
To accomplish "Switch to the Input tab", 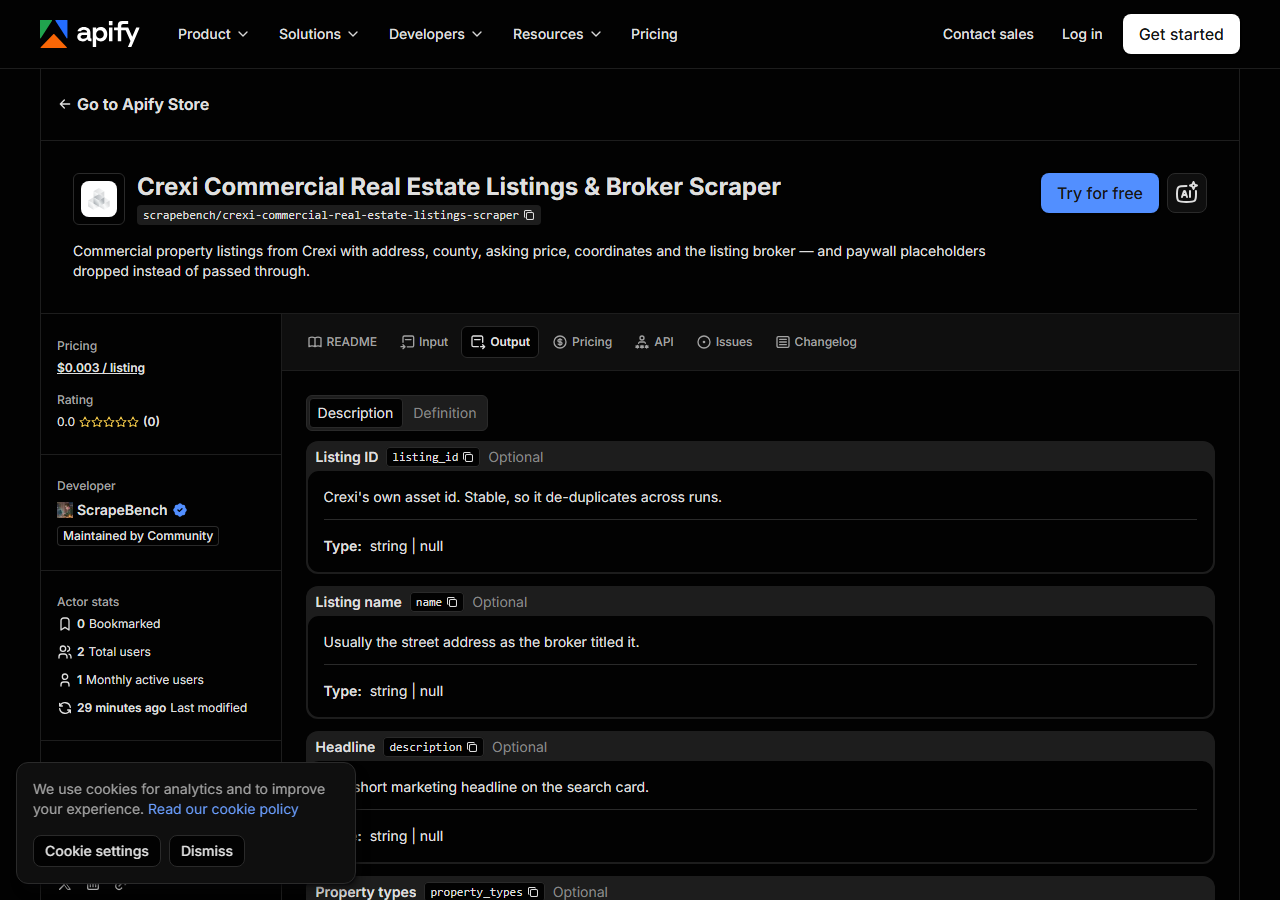I will pos(424,342).
